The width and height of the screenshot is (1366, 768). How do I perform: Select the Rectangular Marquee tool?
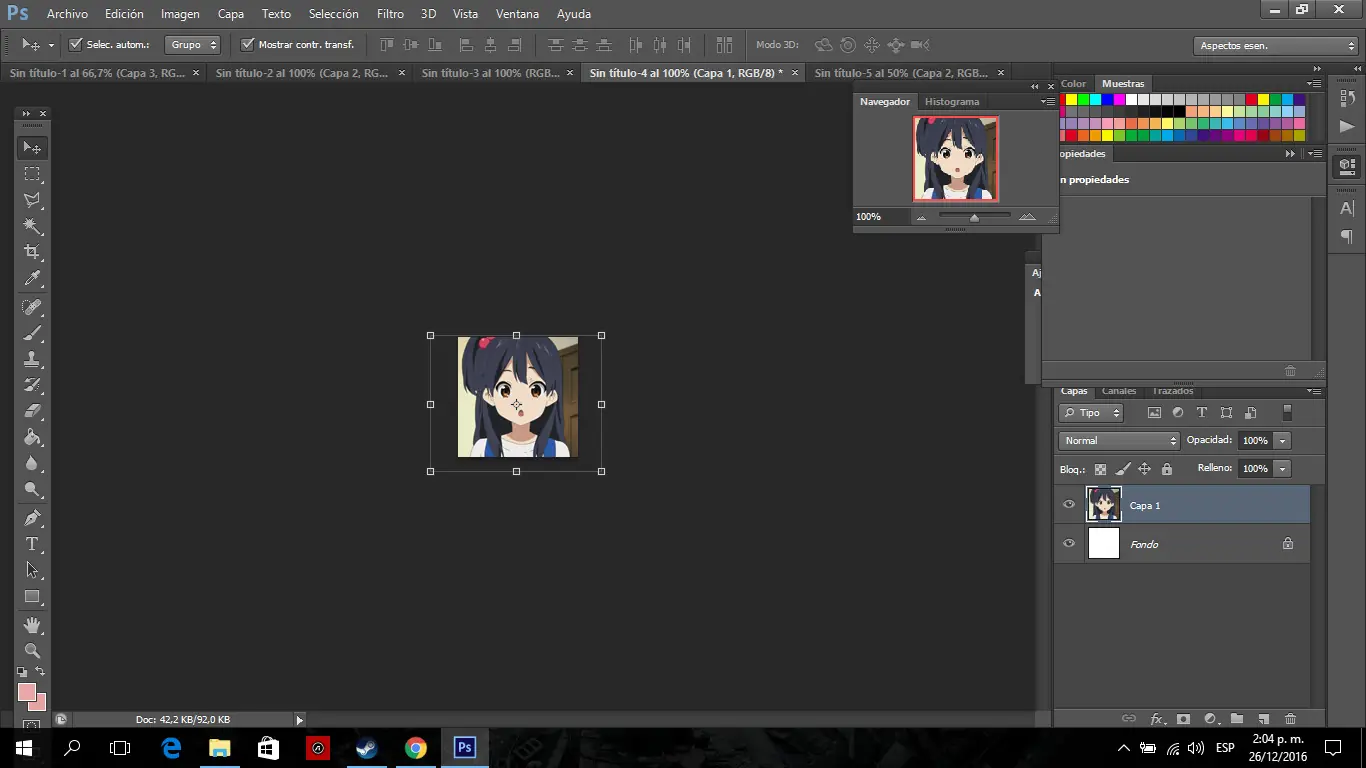32,174
